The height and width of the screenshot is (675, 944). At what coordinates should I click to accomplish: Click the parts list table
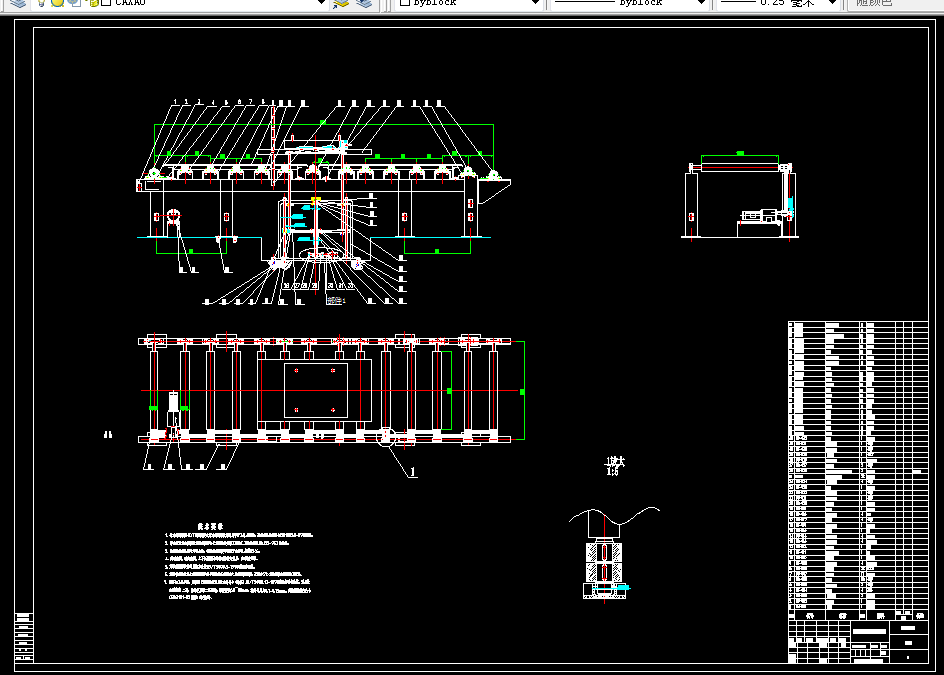(858, 470)
